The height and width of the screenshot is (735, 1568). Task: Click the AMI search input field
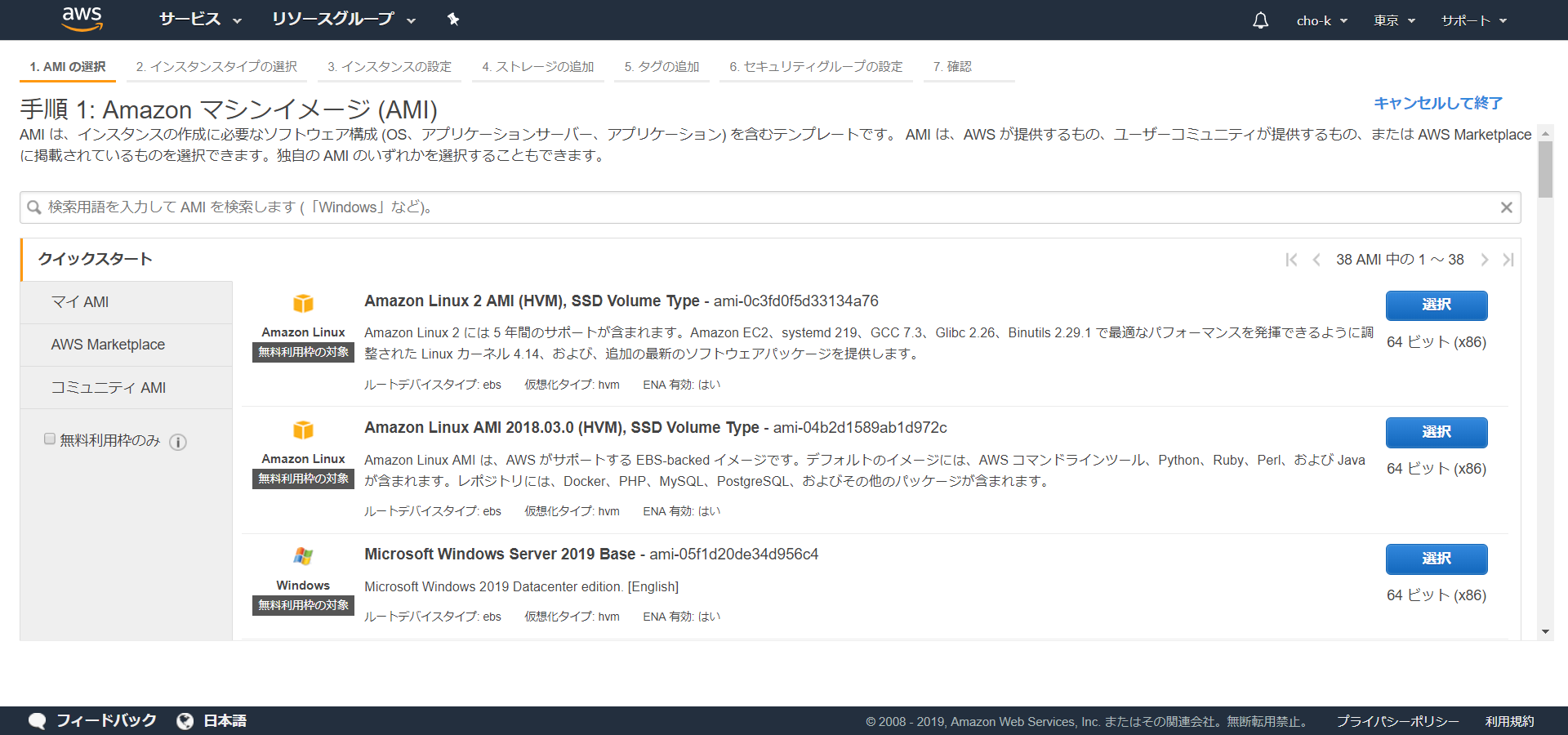[770, 207]
